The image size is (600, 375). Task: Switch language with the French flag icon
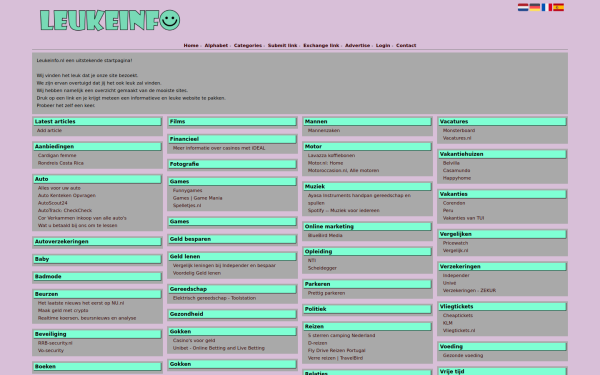pyautogui.click(x=547, y=7)
